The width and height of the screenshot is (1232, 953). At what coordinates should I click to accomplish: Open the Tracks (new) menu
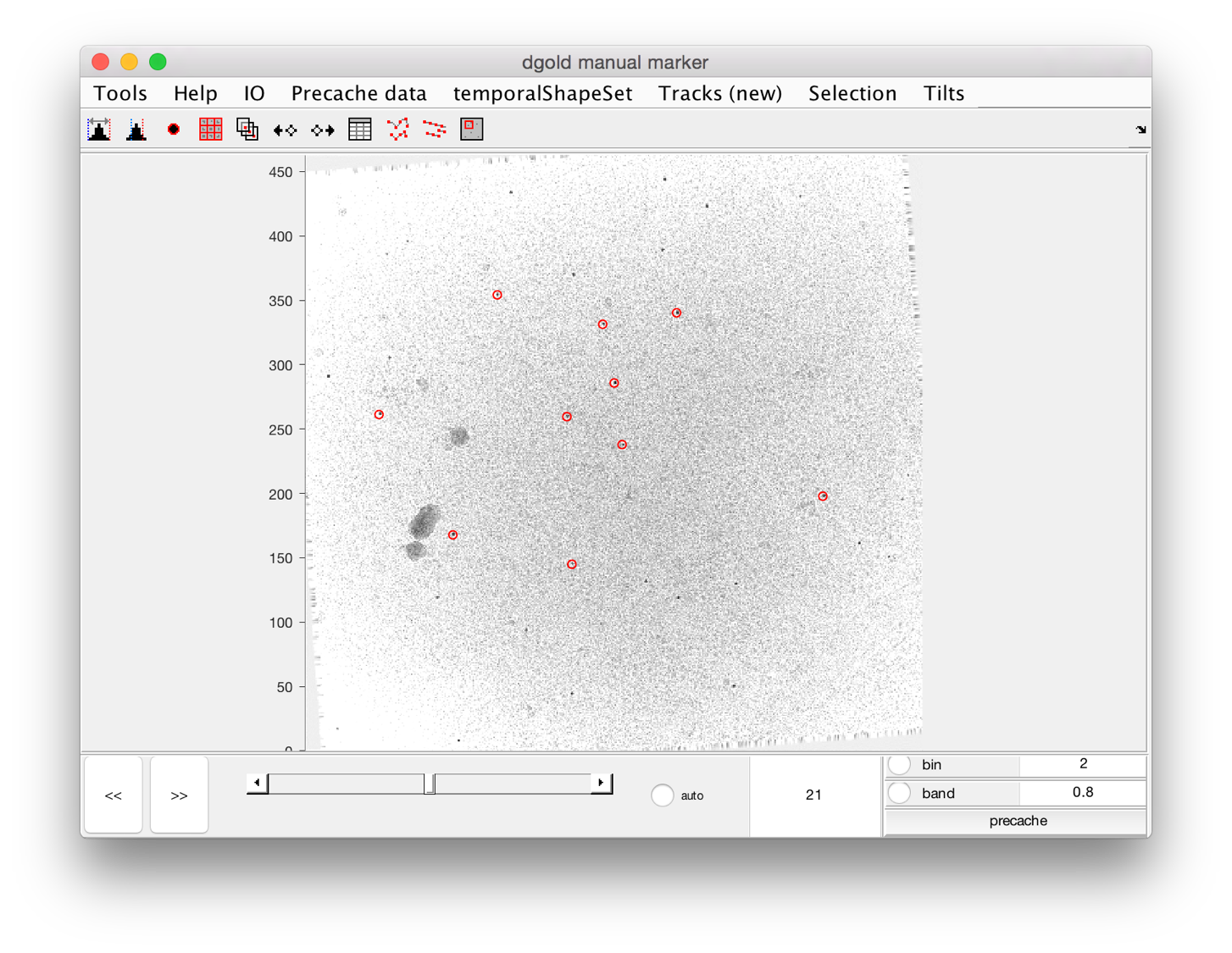[x=720, y=93]
